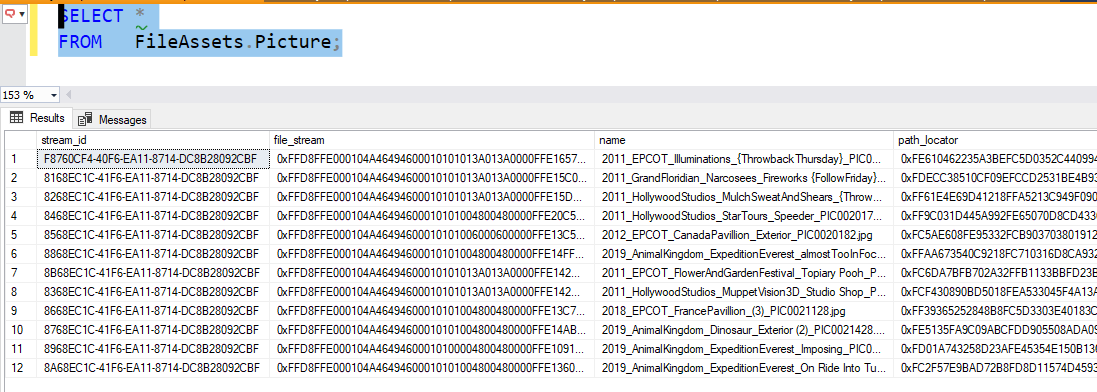Screen dimensions: 1097x392
Task: Select name cell 2019_AnimalKingdom_ExpeditionEverest_On Ride Into Tu
Action: (744, 367)
